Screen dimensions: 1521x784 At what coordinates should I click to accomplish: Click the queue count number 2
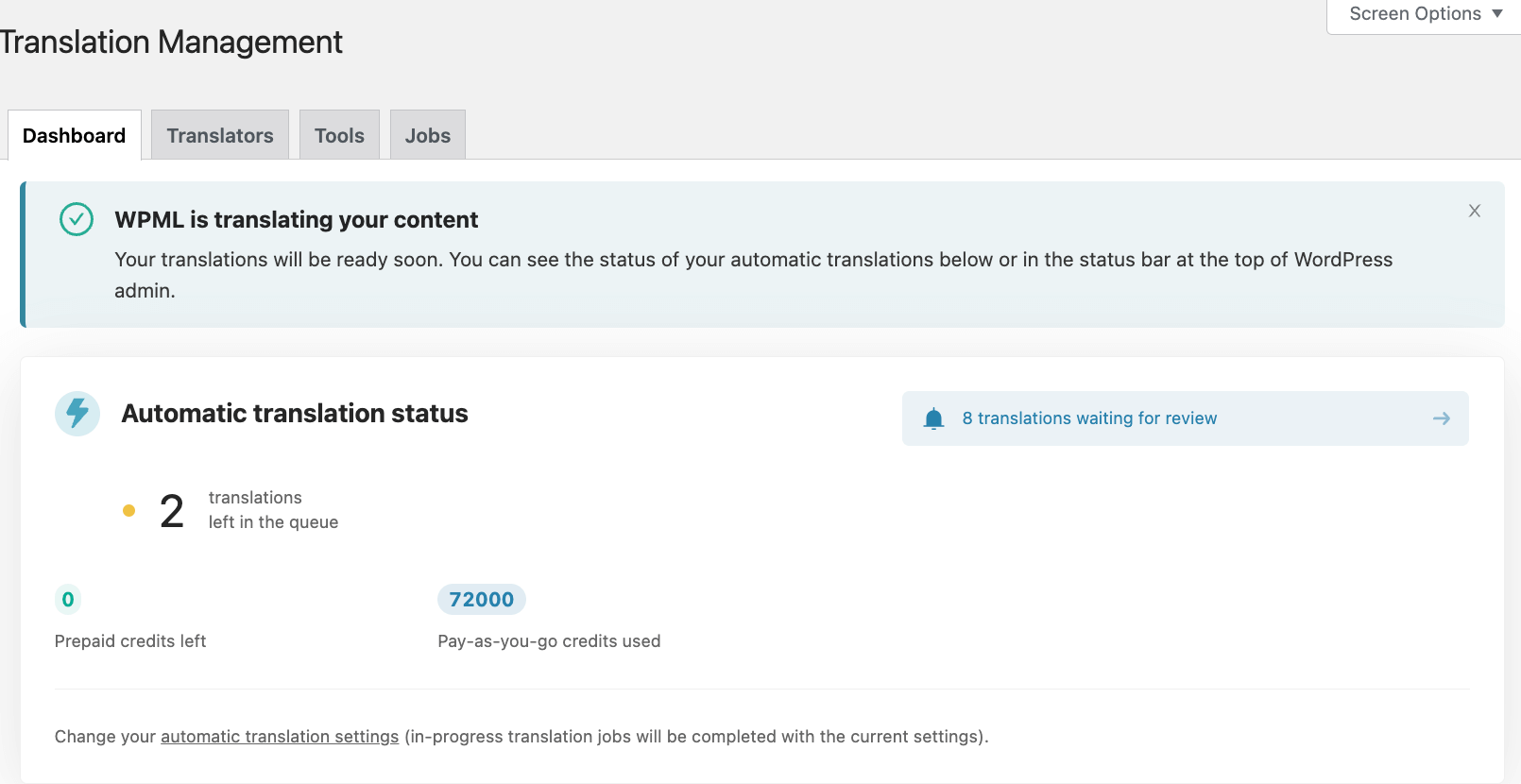coord(172,511)
